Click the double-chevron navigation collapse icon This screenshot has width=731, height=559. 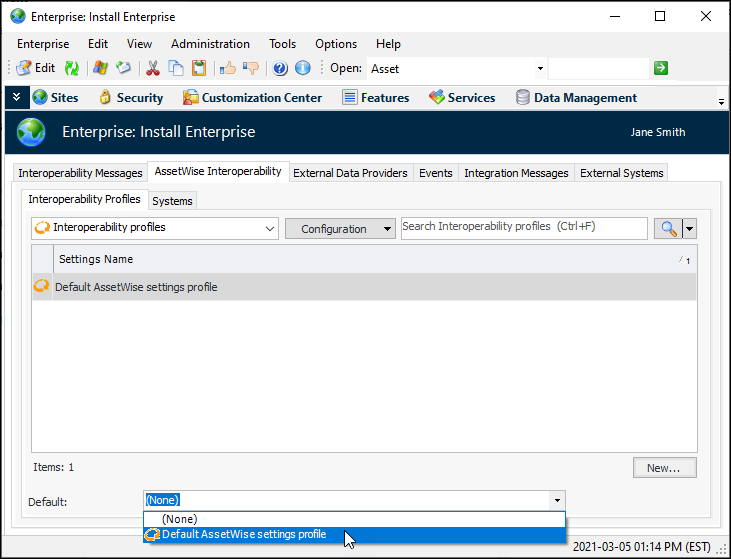pyautogui.click(x=17, y=97)
